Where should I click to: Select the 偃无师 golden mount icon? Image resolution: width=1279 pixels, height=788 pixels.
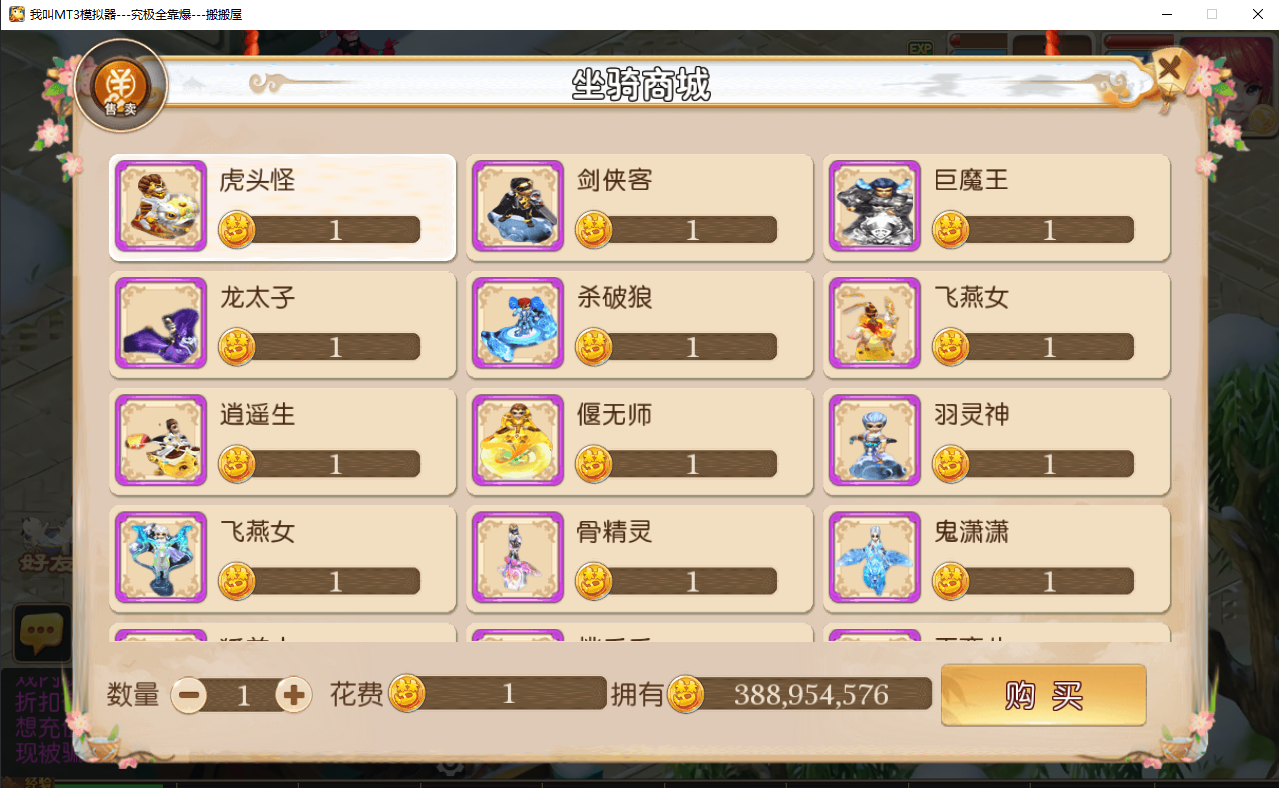click(x=518, y=441)
